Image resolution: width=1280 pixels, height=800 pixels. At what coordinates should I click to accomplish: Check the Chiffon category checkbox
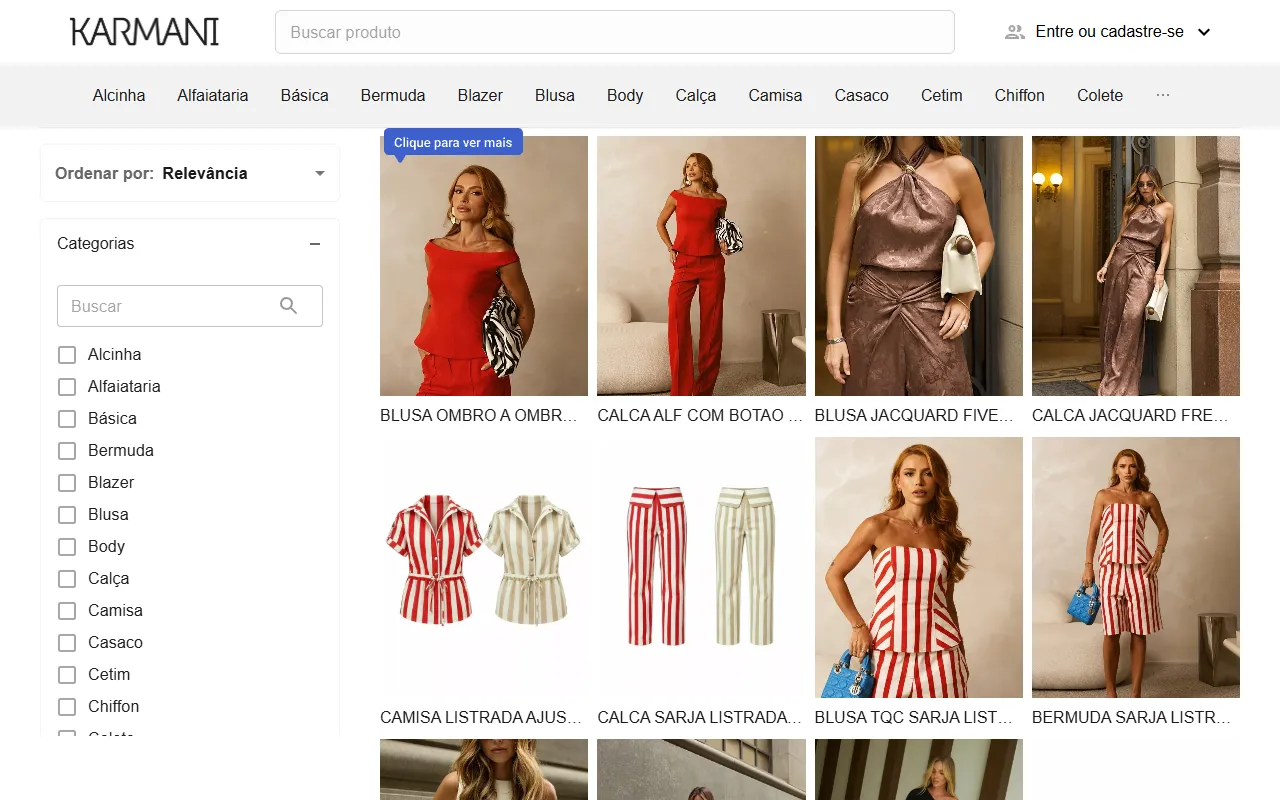point(67,707)
